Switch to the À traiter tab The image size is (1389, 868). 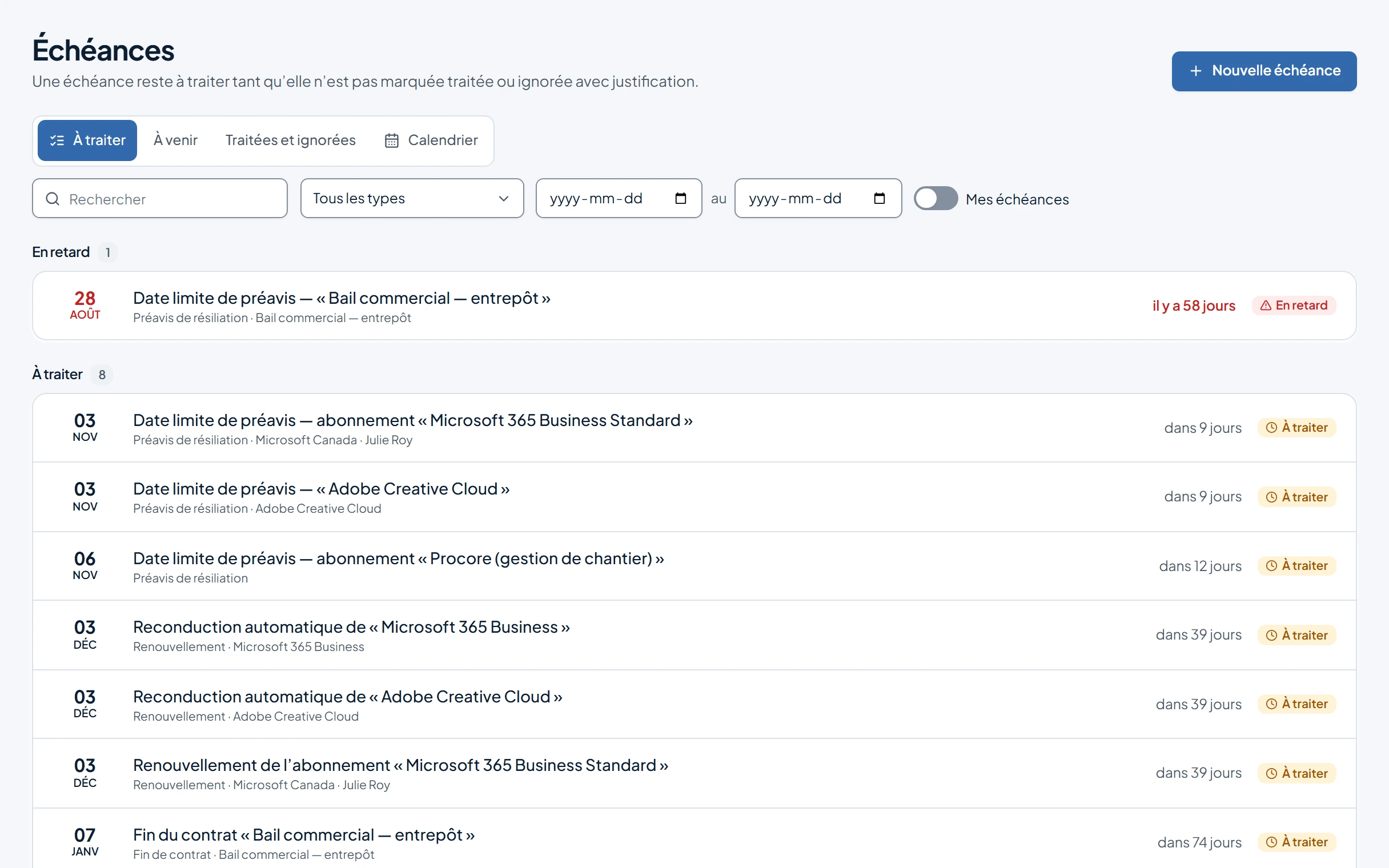87,140
